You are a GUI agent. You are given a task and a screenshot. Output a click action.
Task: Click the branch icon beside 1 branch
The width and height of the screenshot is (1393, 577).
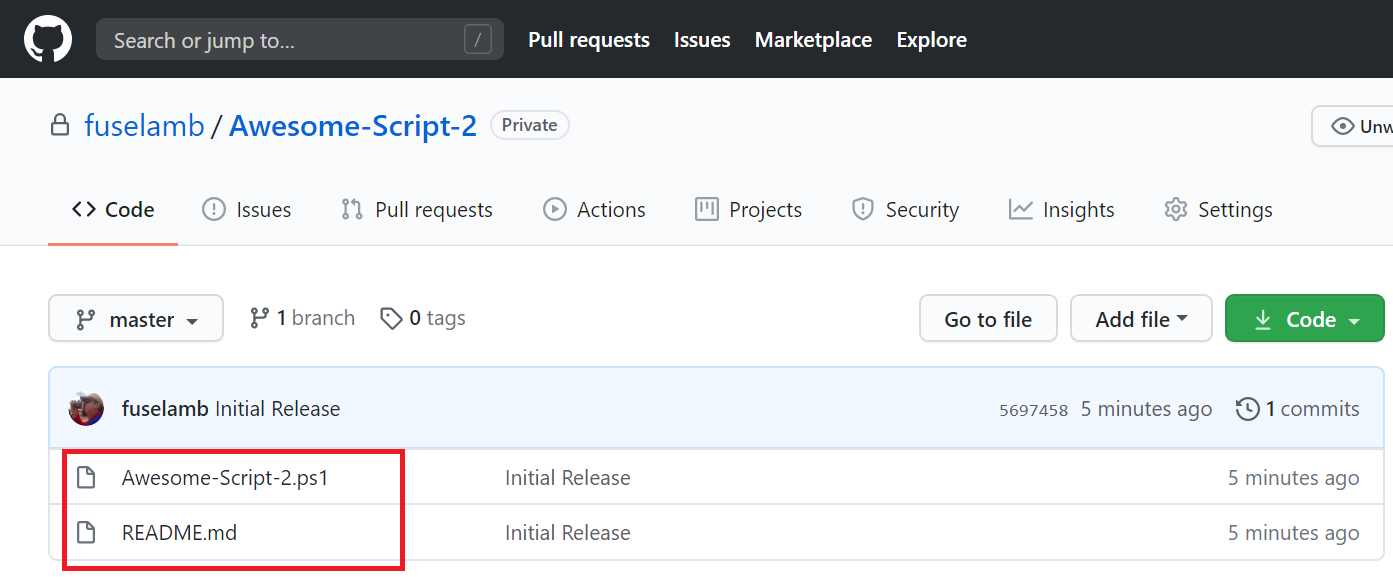point(260,317)
